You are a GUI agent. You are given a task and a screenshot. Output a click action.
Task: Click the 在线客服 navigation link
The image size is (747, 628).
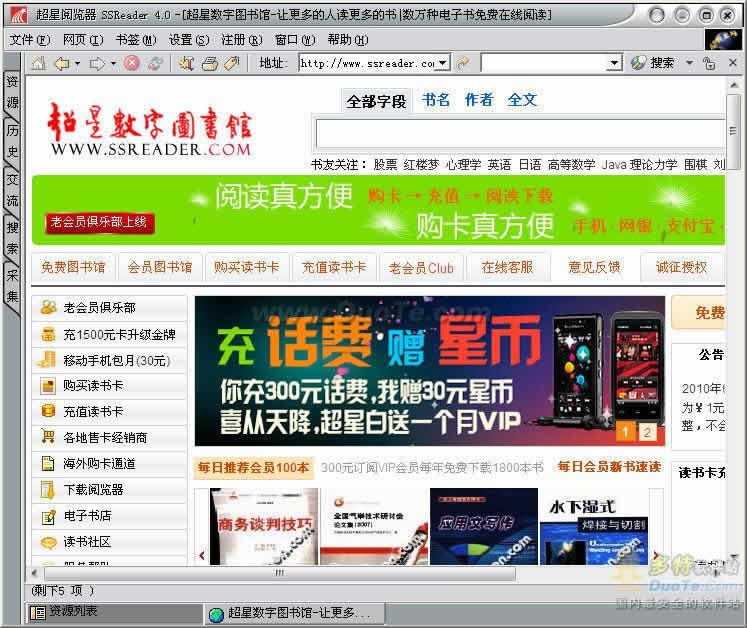(507, 267)
